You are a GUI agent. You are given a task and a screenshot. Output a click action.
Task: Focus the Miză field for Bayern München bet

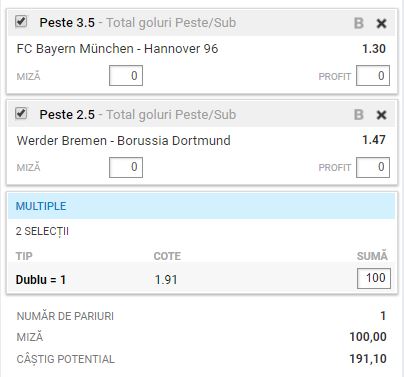(126, 76)
